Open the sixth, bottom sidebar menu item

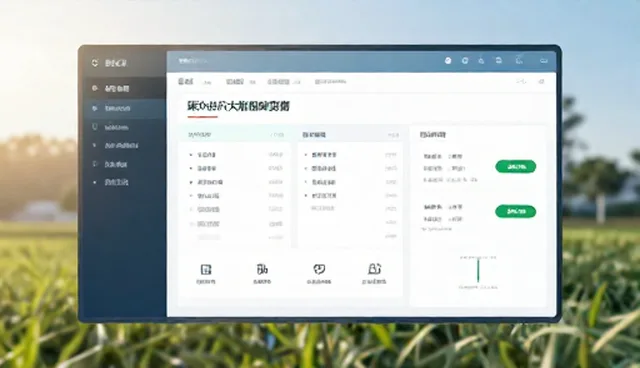point(124,182)
